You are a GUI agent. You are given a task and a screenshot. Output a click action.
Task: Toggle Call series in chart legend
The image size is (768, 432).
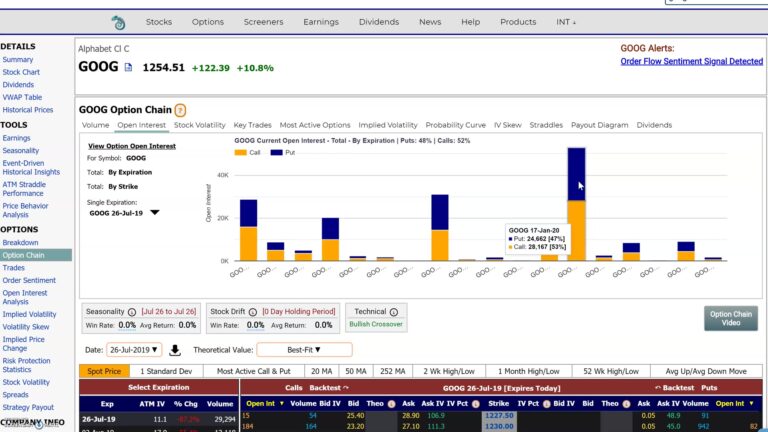pyautogui.click(x=247, y=152)
